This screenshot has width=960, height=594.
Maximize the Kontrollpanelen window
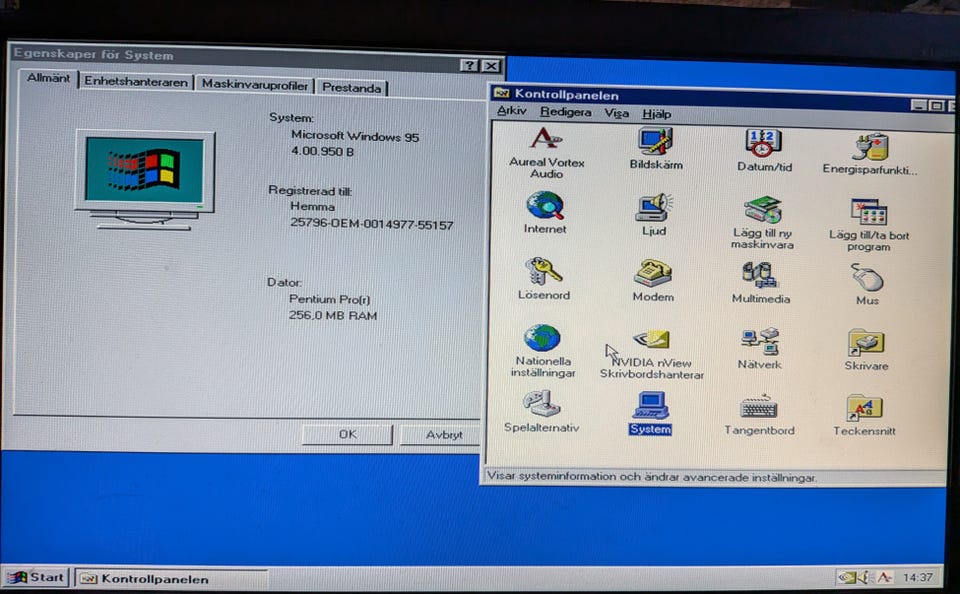pyautogui.click(x=936, y=105)
